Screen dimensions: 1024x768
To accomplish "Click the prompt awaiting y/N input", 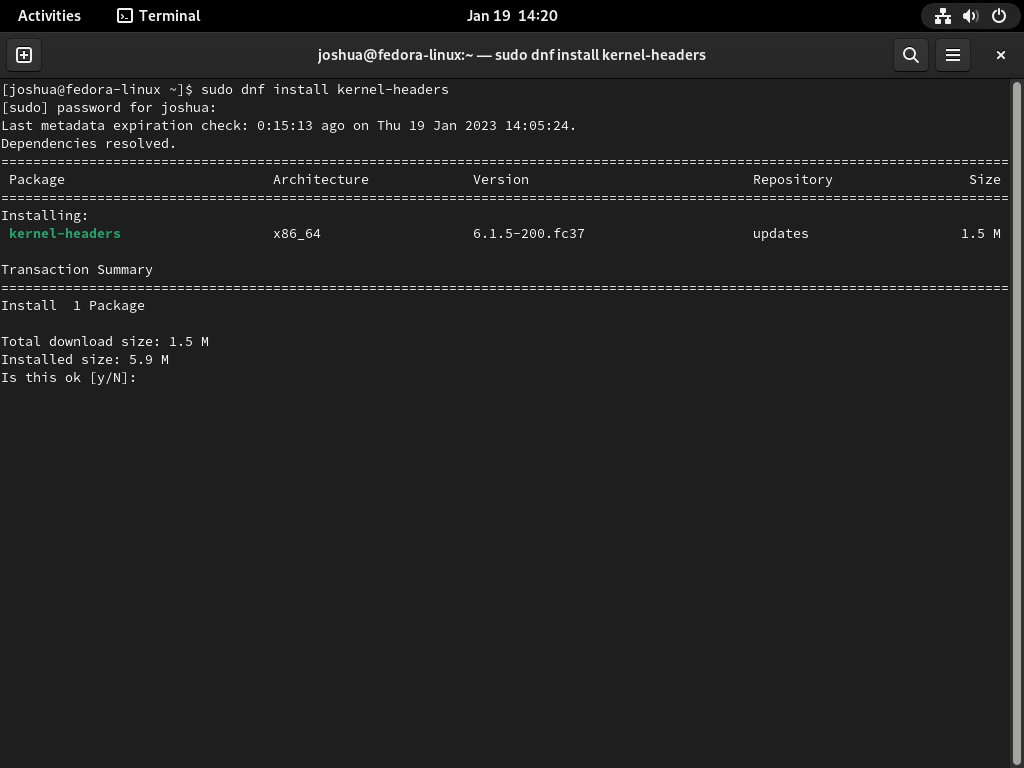I will pos(70,377).
